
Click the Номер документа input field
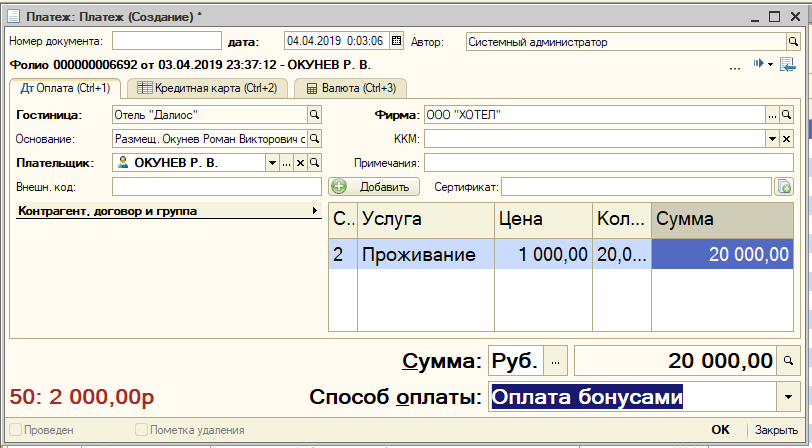click(167, 41)
